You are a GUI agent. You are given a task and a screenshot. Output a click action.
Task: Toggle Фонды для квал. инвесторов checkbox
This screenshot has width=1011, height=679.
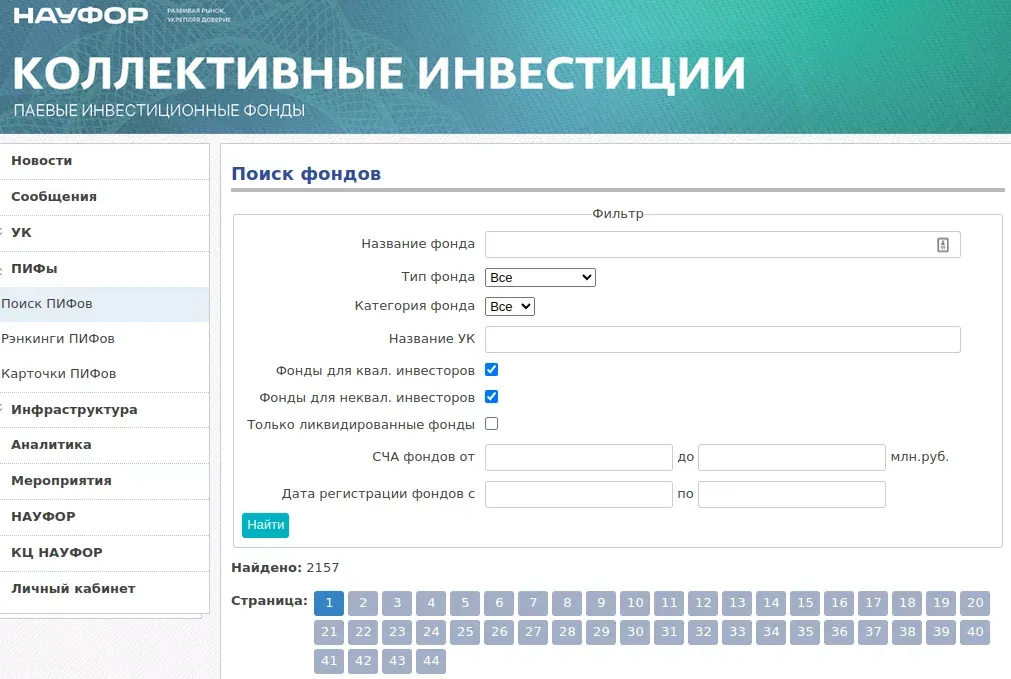491,369
